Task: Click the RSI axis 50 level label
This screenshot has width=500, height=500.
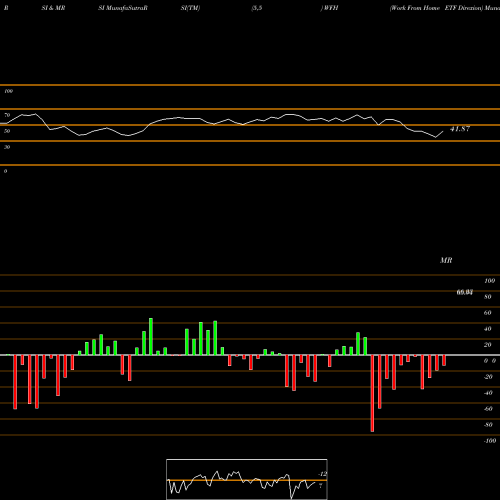Action: [x=7, y=131]
